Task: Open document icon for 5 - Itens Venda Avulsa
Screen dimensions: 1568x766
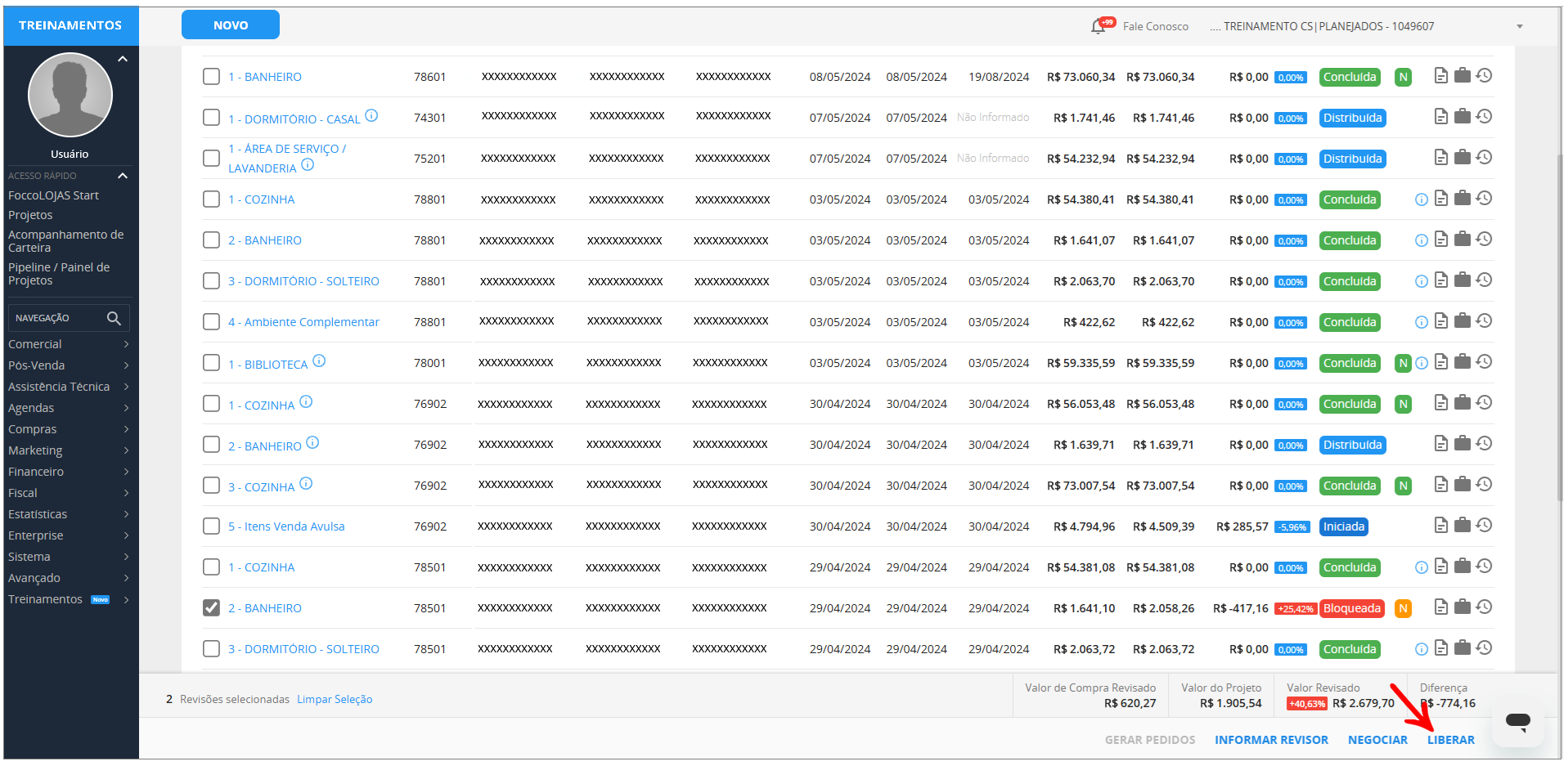Action: (x=1441, y=526)
